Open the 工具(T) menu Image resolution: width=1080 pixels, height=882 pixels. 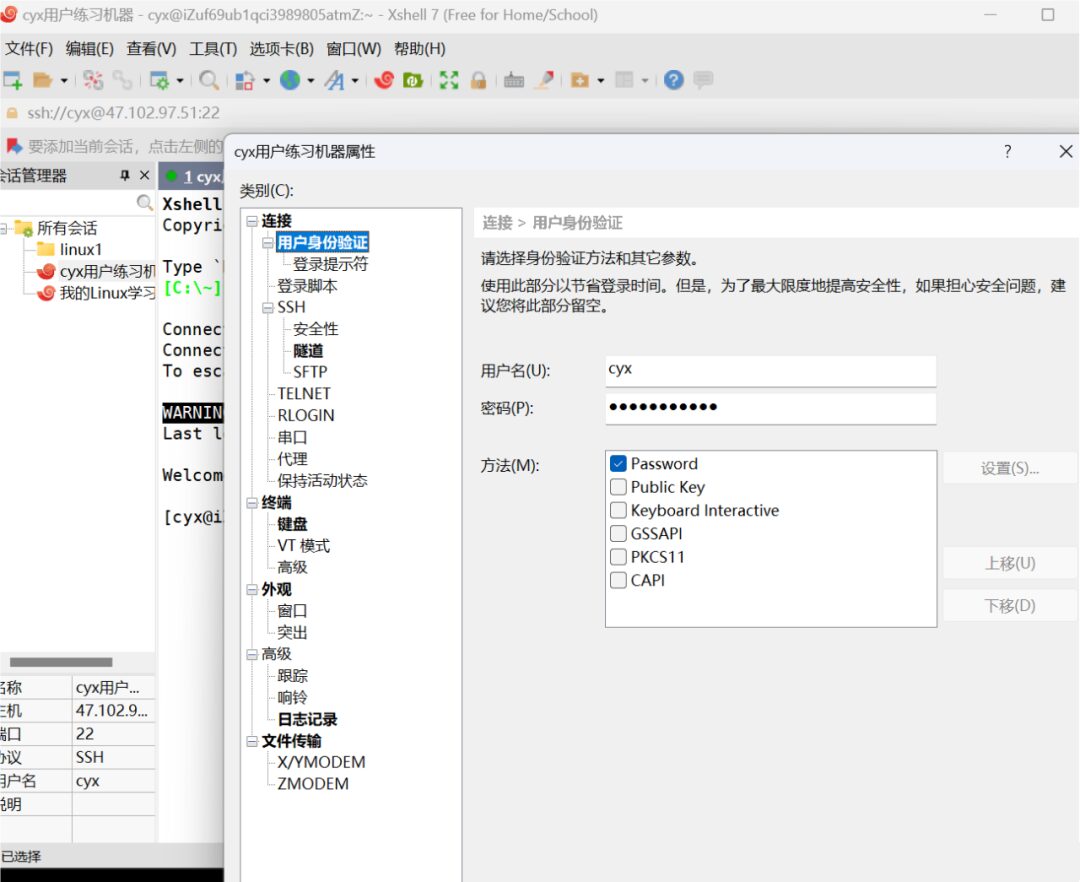214,49
